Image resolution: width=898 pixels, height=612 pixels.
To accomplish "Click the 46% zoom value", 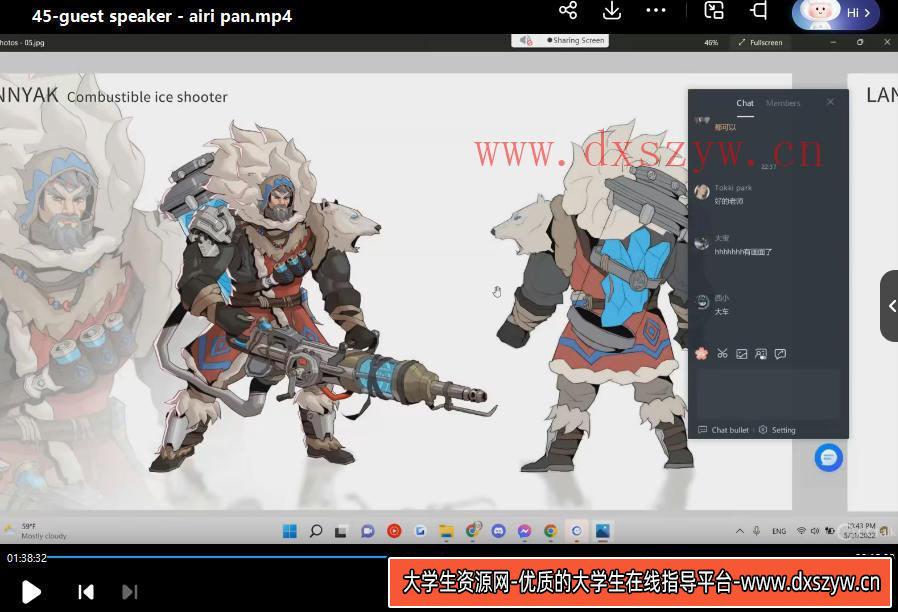I will [711, 42].
